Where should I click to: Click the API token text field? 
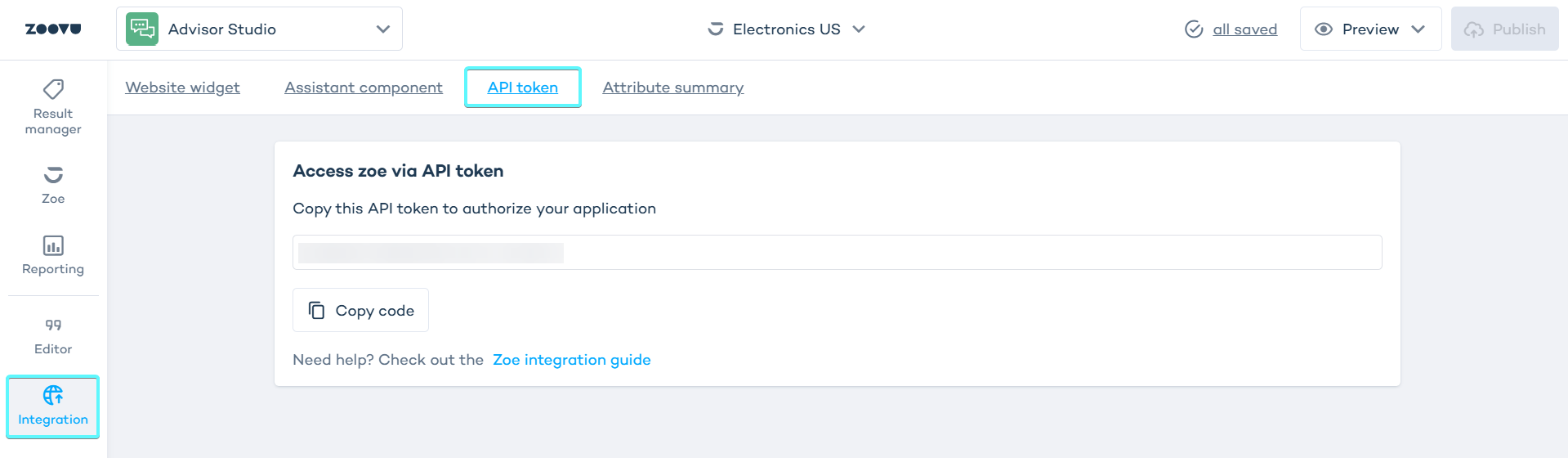point(837,253)
